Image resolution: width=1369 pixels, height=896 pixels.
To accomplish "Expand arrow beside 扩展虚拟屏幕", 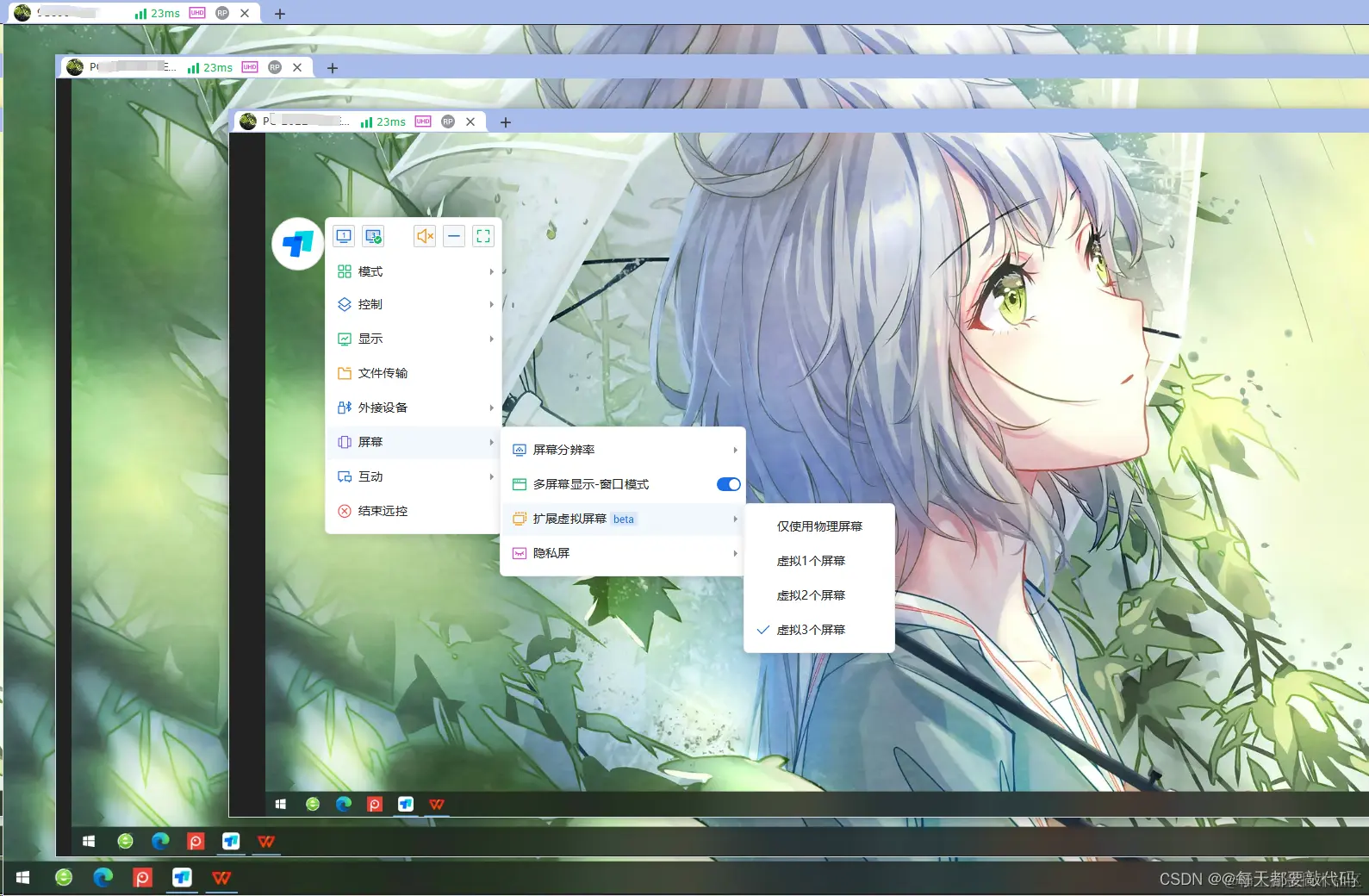I will point(735,519).
